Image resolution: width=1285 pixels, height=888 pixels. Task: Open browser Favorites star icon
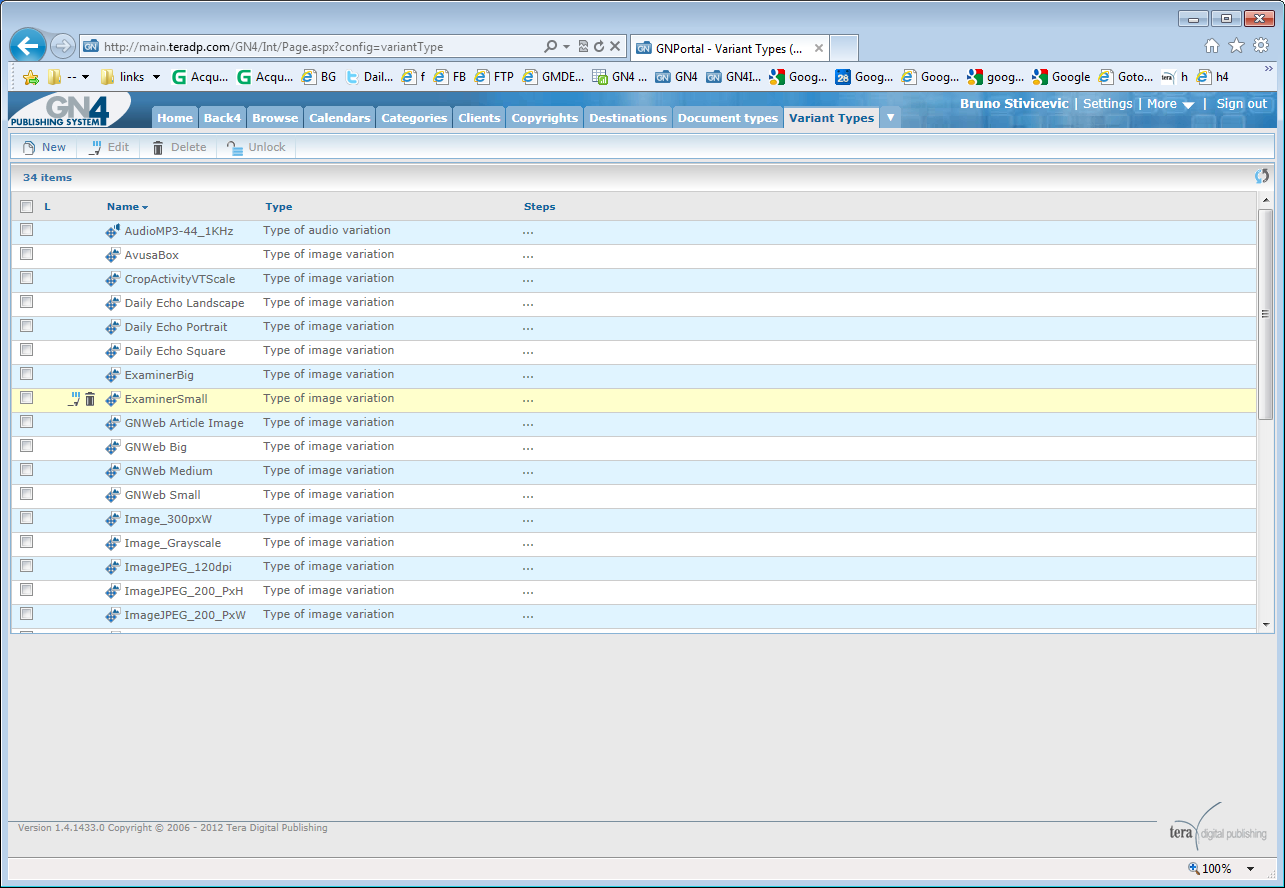click(x=1236, y=45)
